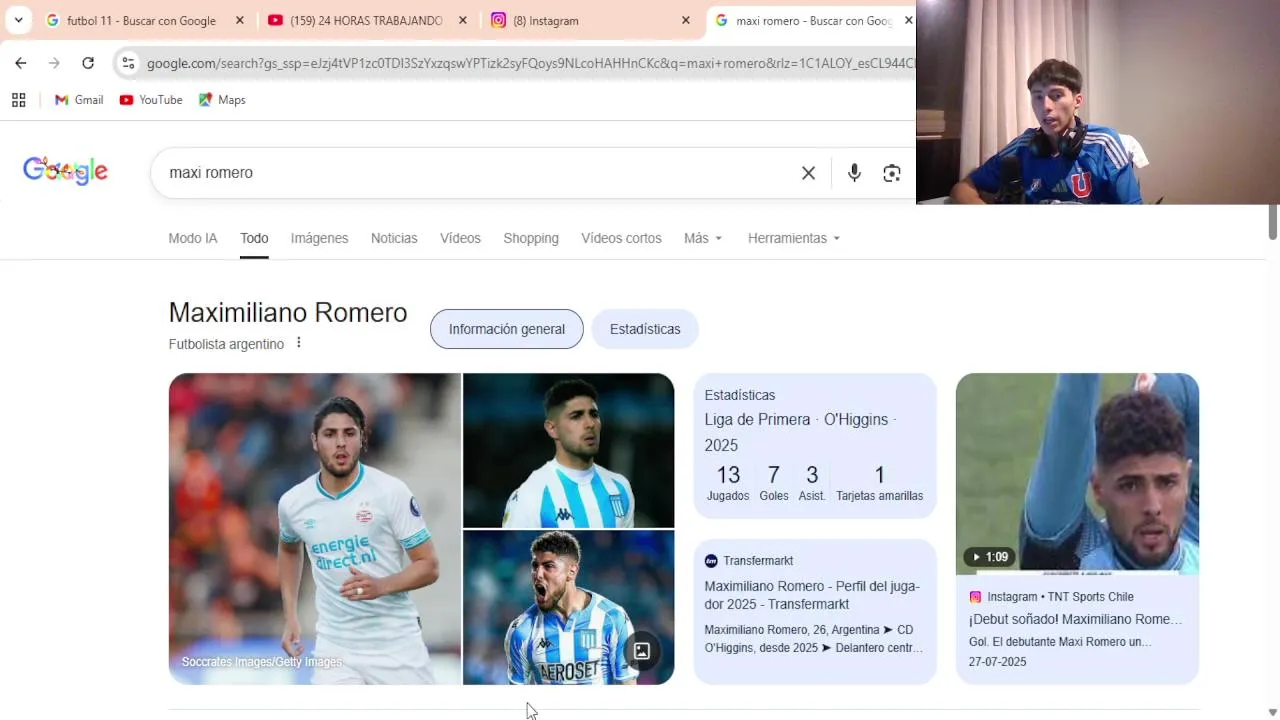Go forward with the browser forward arrow
The width and height of the screenshot is (1280, 720).
point(54,63)
